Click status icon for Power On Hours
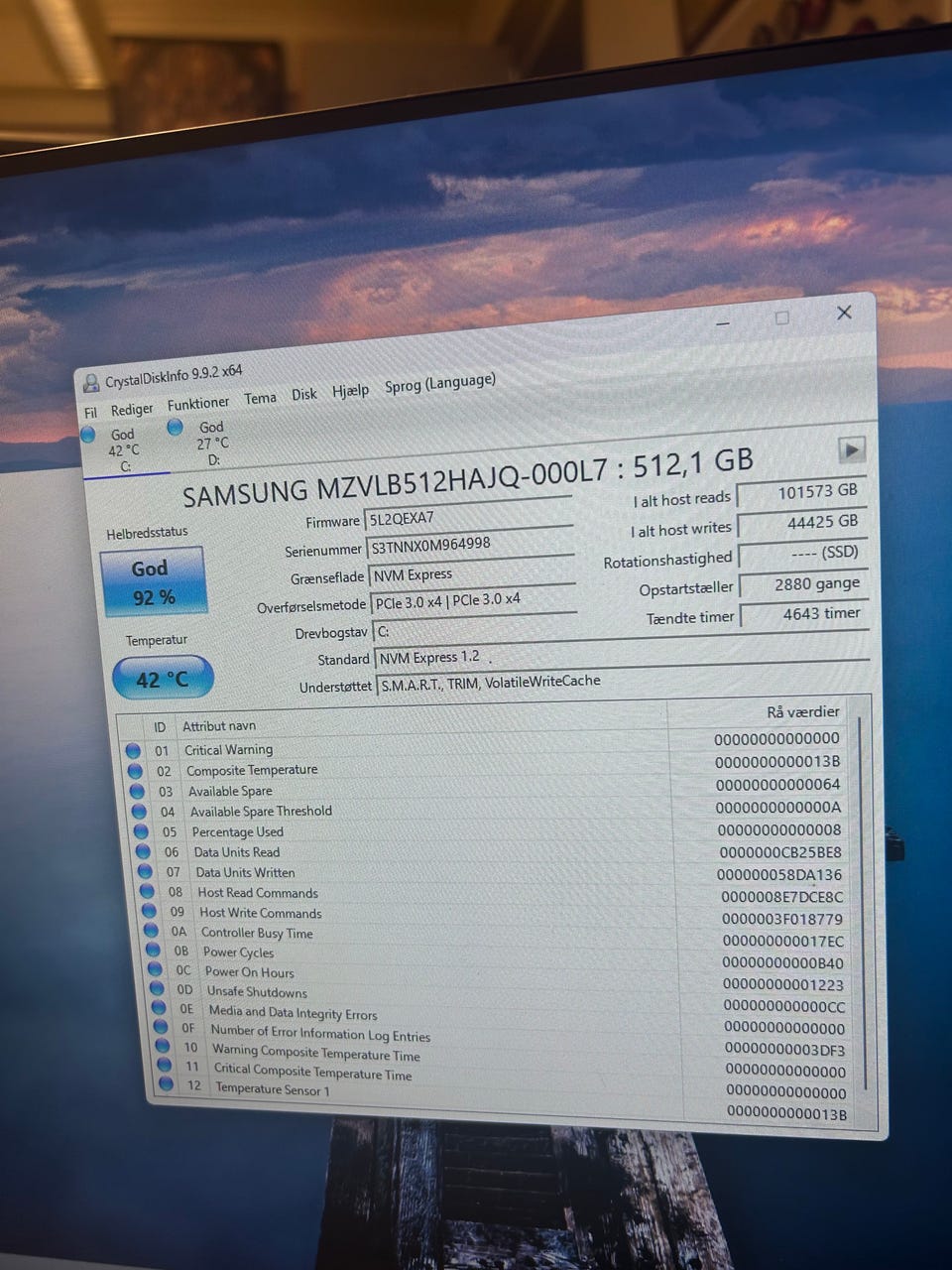Viewport: 952px width, 1270px height. pyautogui.click(x=155, y=970)
